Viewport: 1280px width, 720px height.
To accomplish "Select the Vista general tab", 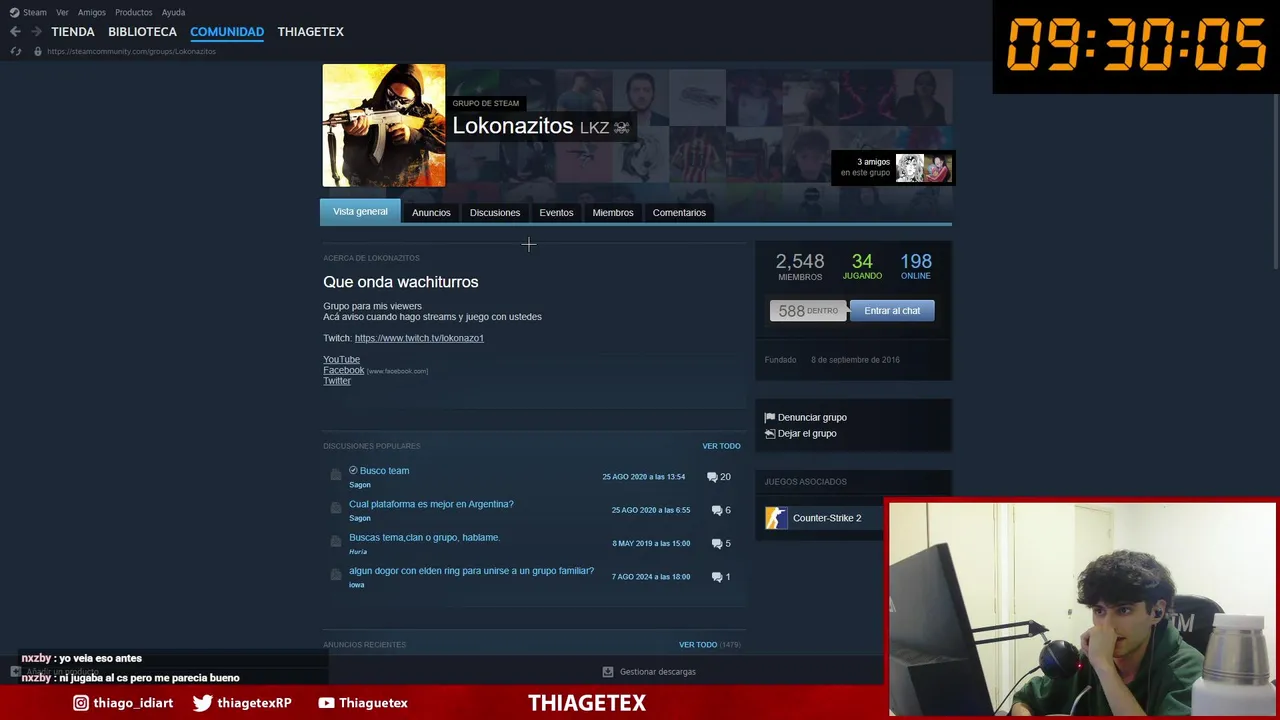I will point(360,212).
